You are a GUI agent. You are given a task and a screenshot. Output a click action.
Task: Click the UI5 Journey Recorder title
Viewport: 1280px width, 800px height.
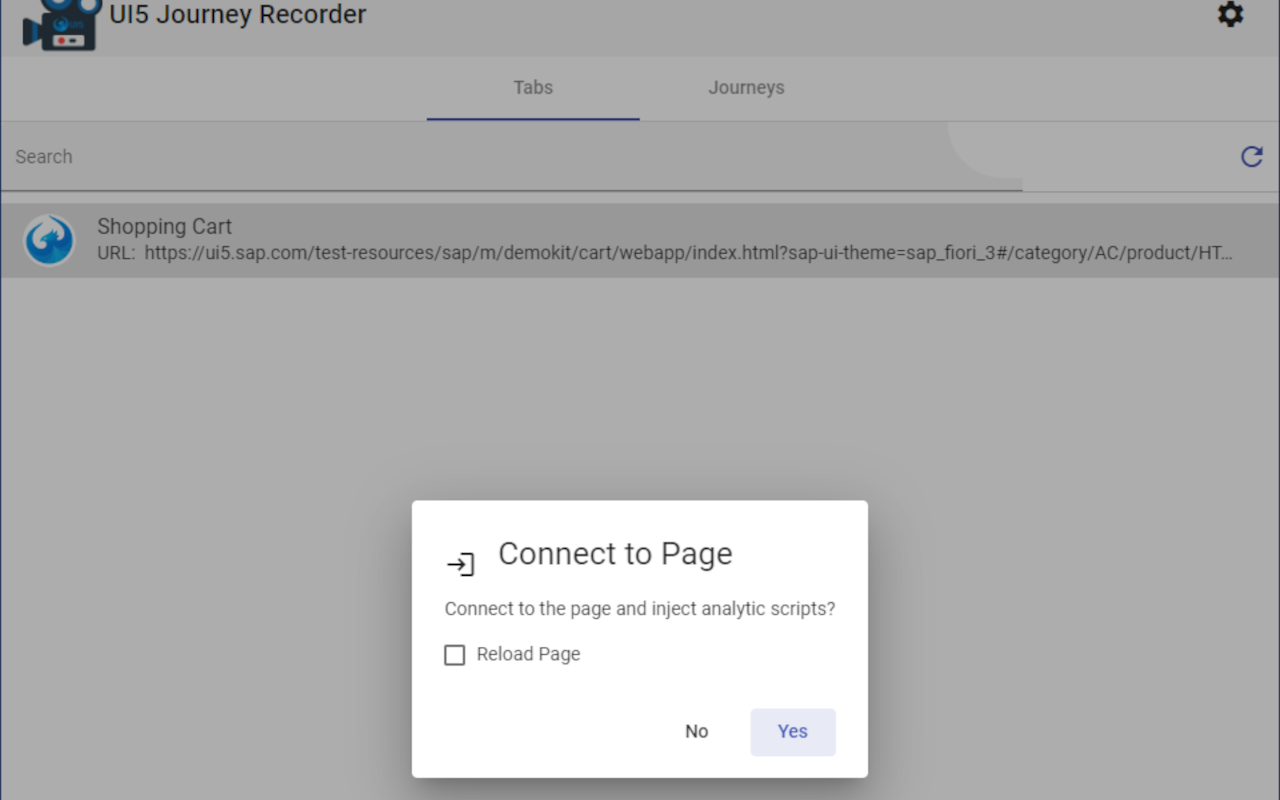(238, 14)
